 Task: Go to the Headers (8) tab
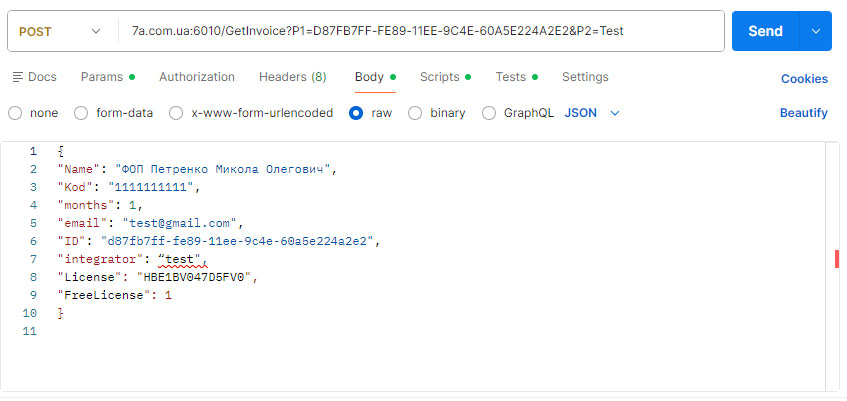(x=292, y=77)
